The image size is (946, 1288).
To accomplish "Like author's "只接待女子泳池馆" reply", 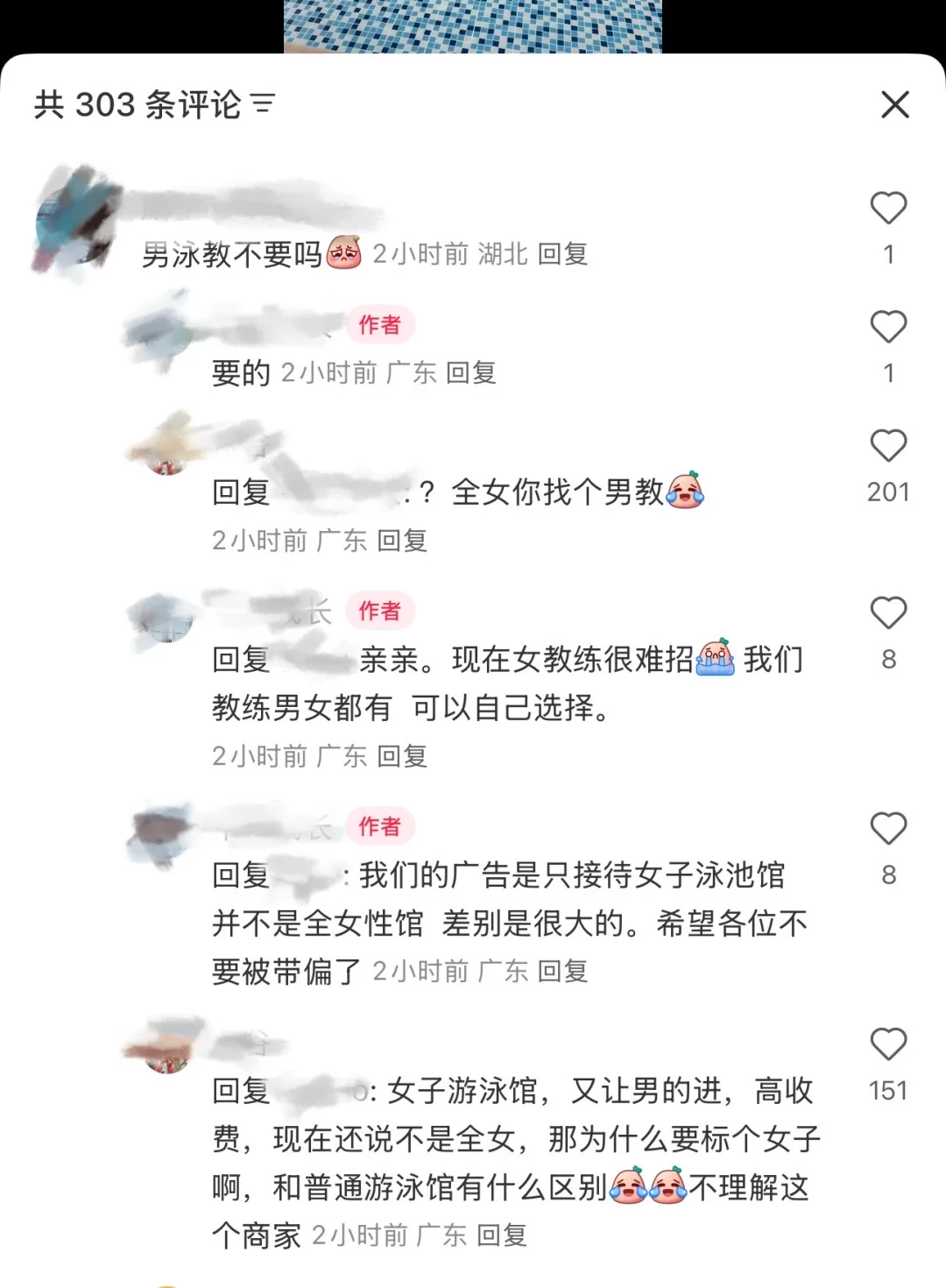I will [x=888, y=828].
